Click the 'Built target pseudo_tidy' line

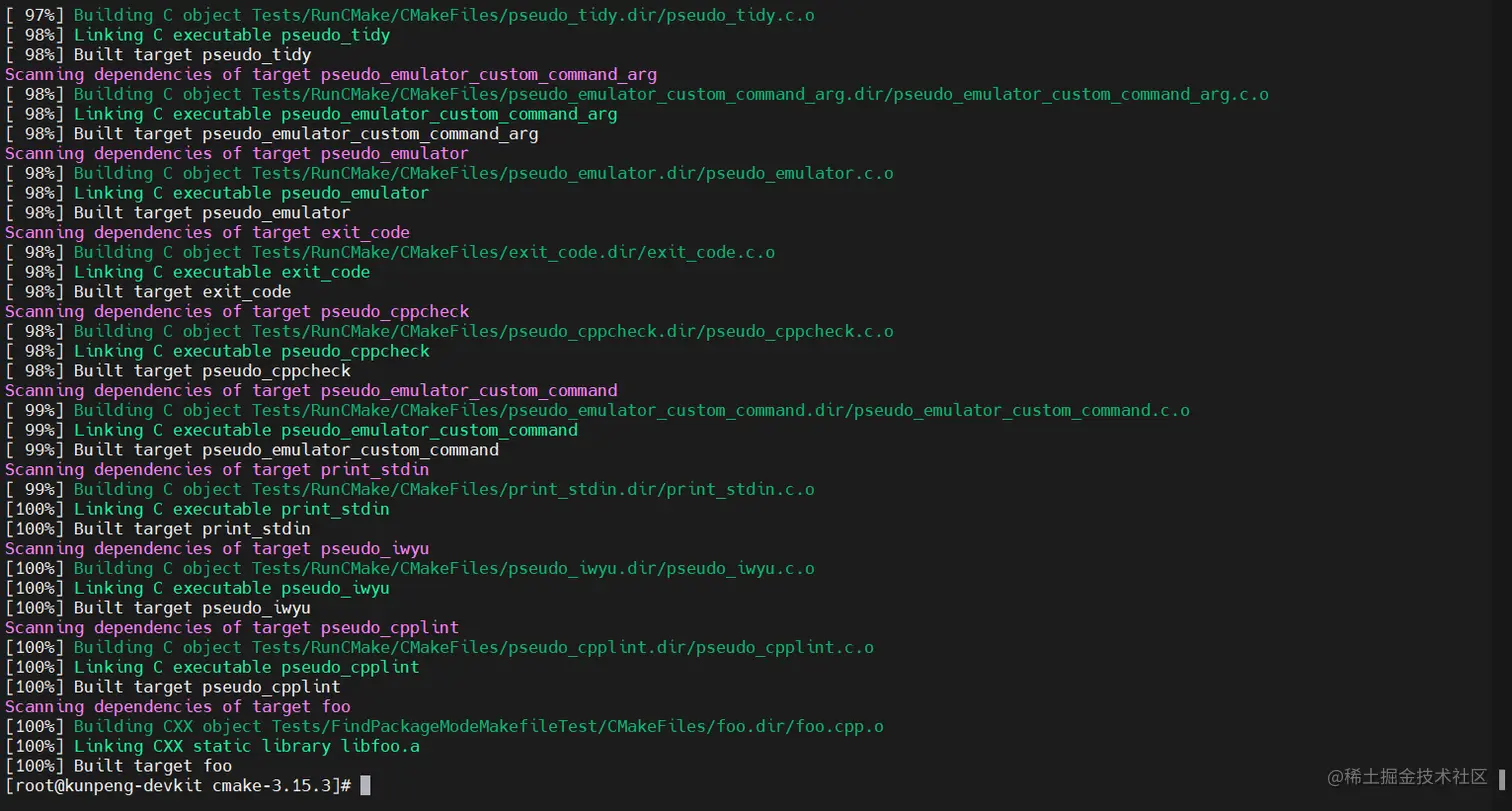point(158,55)
